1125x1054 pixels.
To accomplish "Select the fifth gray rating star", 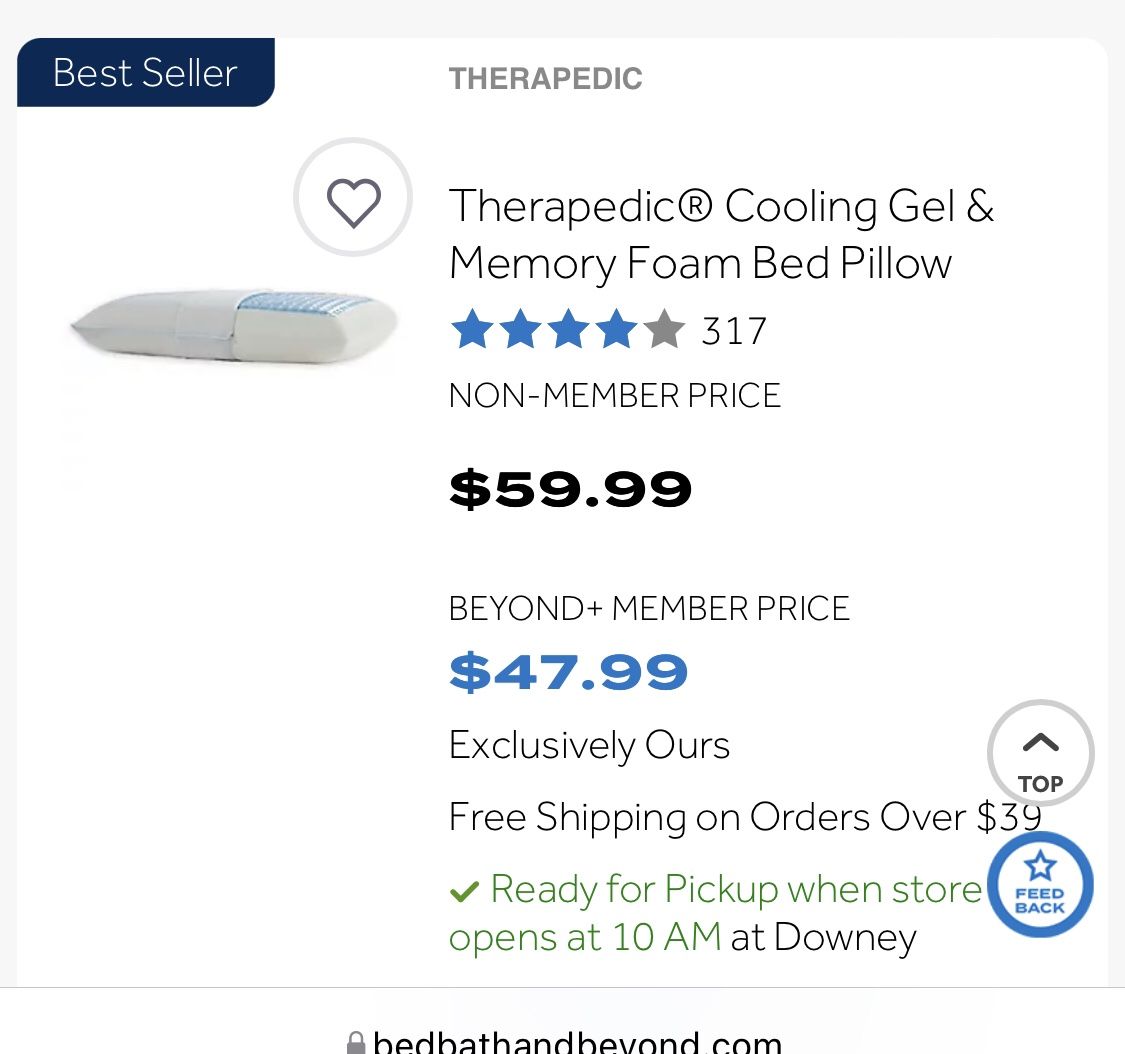I will 666,329.
